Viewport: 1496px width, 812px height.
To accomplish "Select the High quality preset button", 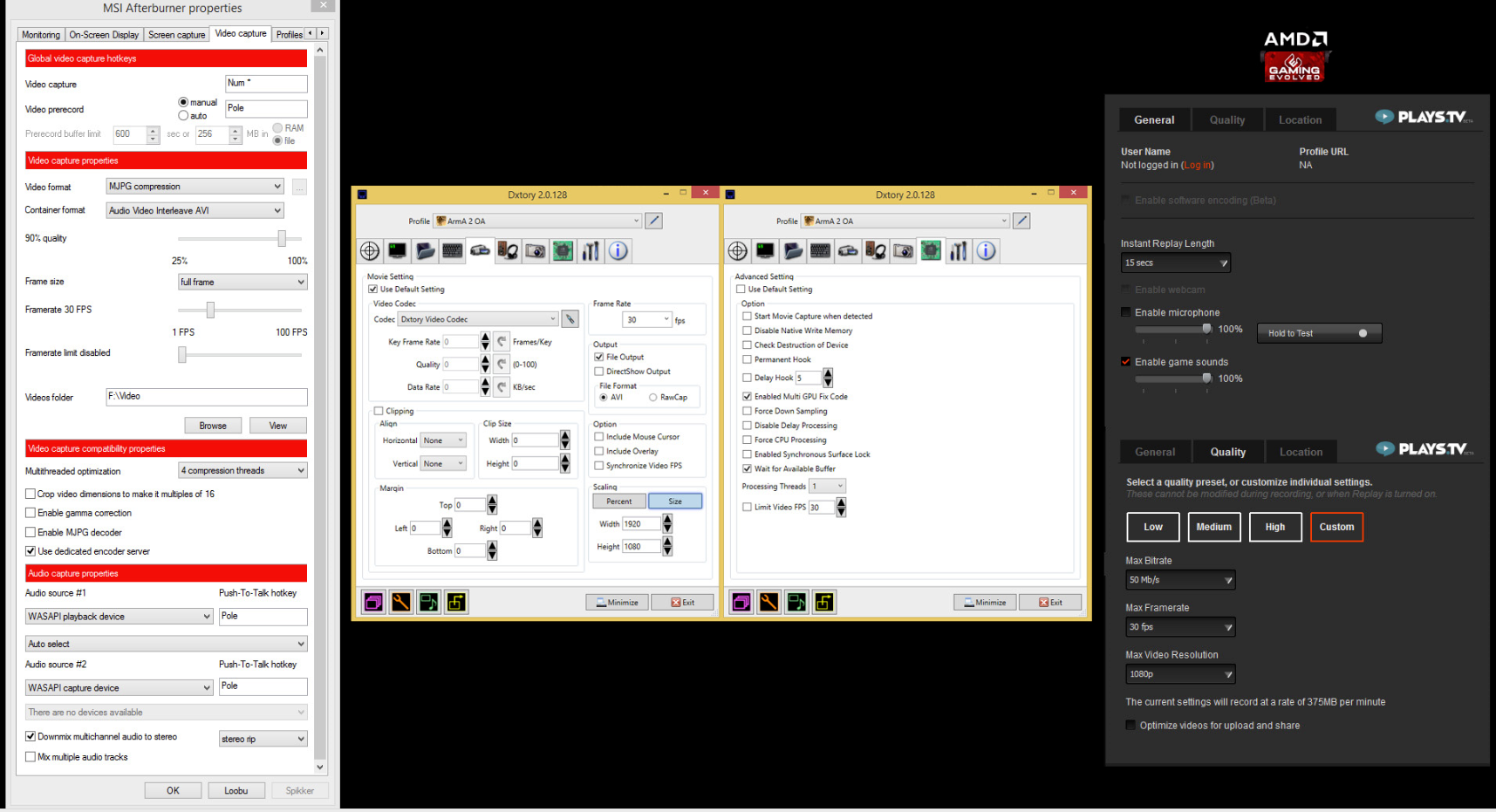I will tap(1274, 527).
